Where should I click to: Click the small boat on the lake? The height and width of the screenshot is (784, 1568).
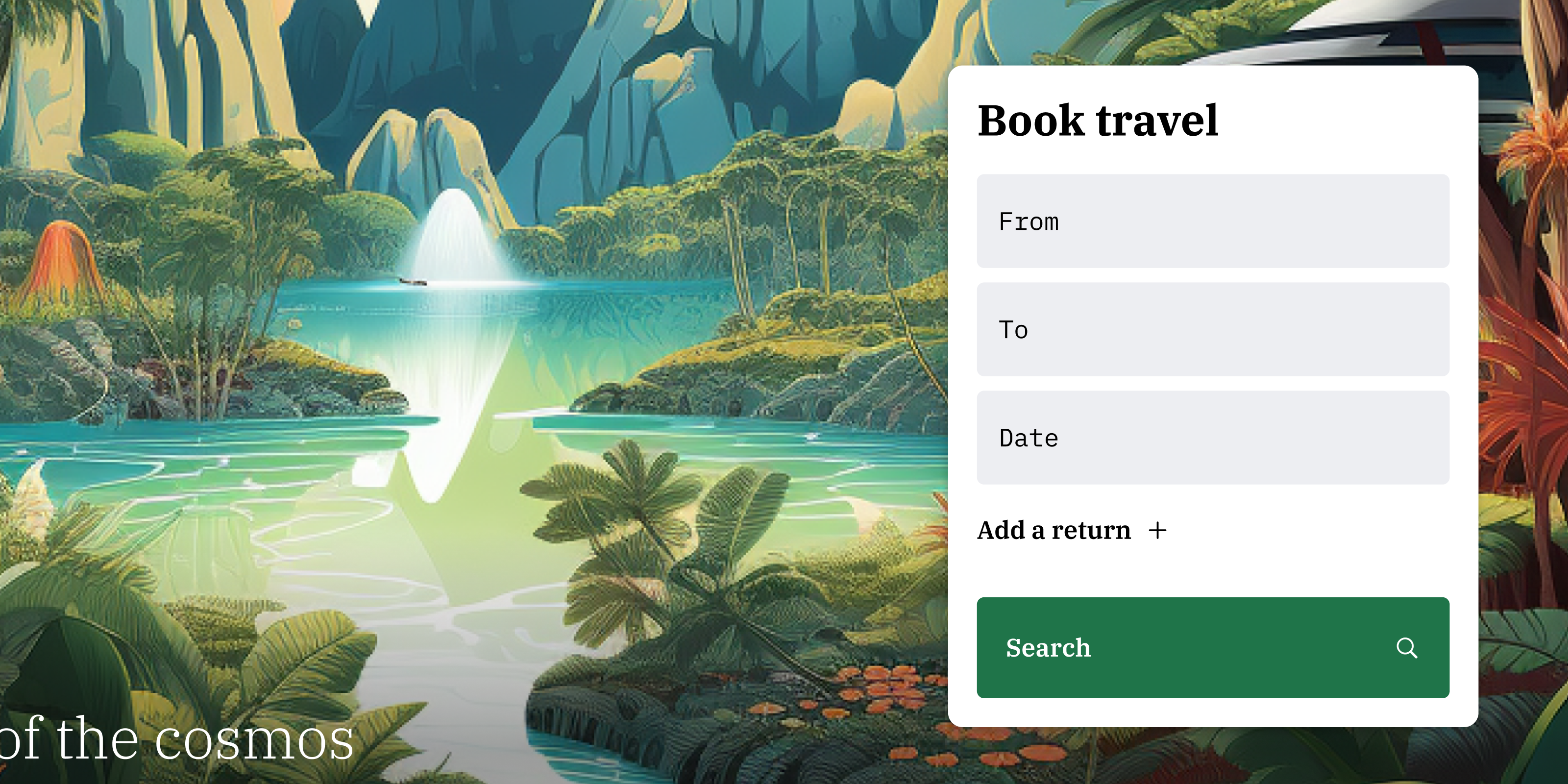[x=413, y=281]
